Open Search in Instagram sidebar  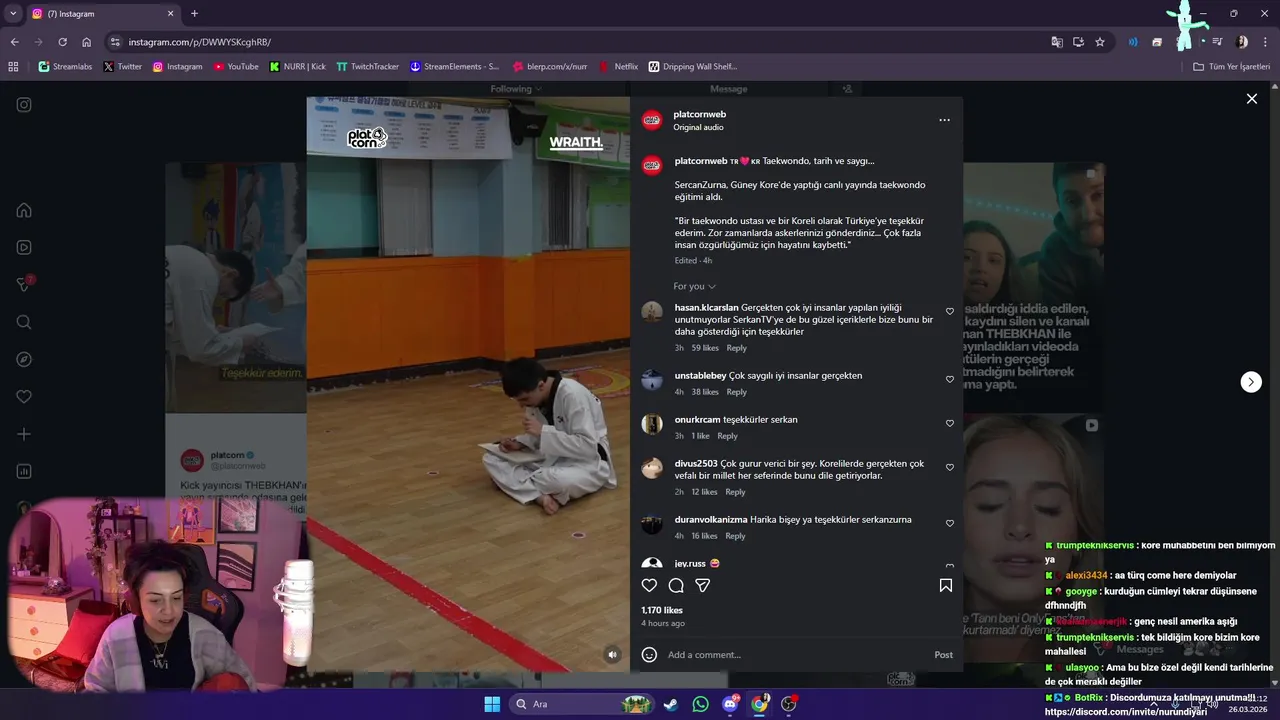tap(24, 322)
